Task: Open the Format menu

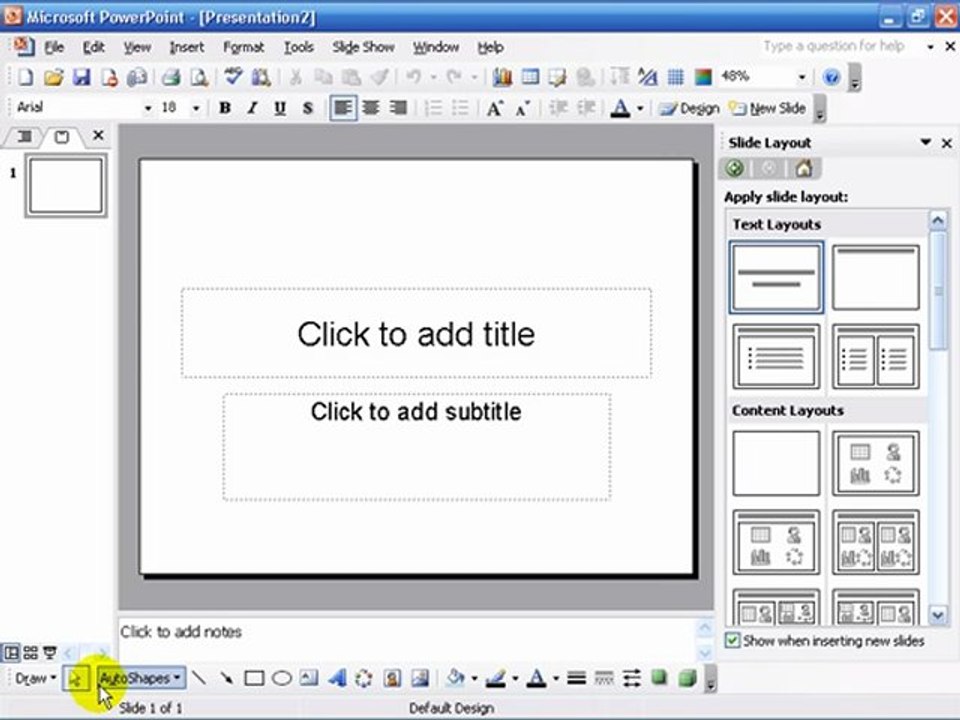Action: (x=244, y=47)
